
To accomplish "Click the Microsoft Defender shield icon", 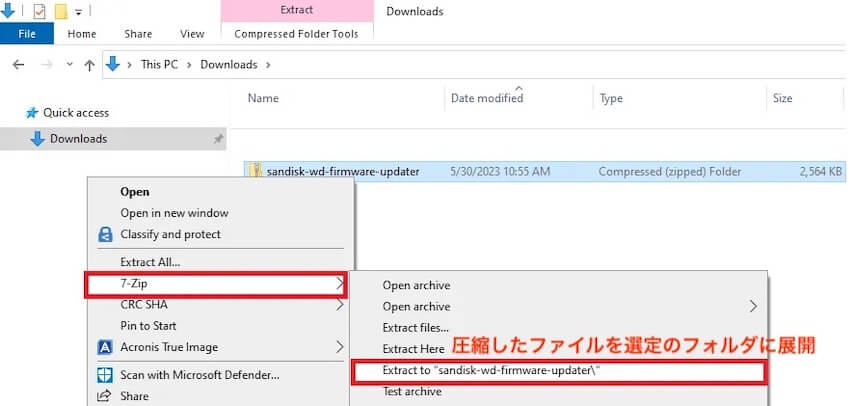I will (x=105, y=376).
